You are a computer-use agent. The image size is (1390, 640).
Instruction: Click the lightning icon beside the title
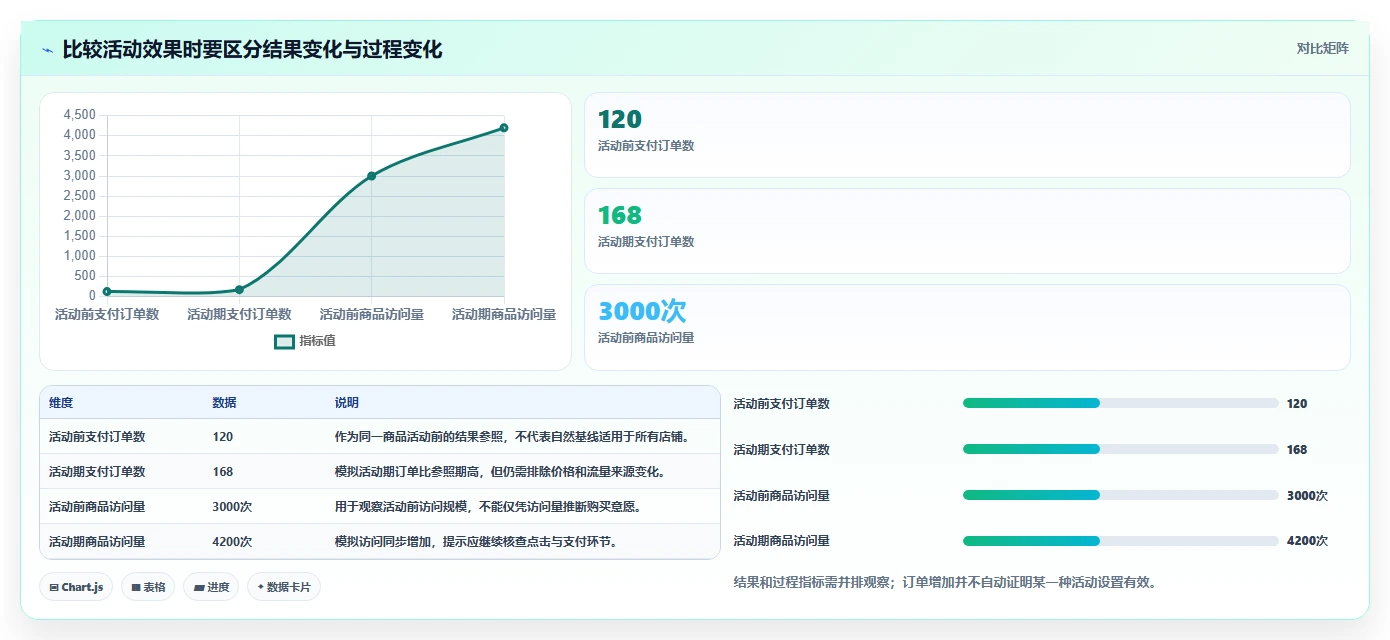click(x=48, y=50)
